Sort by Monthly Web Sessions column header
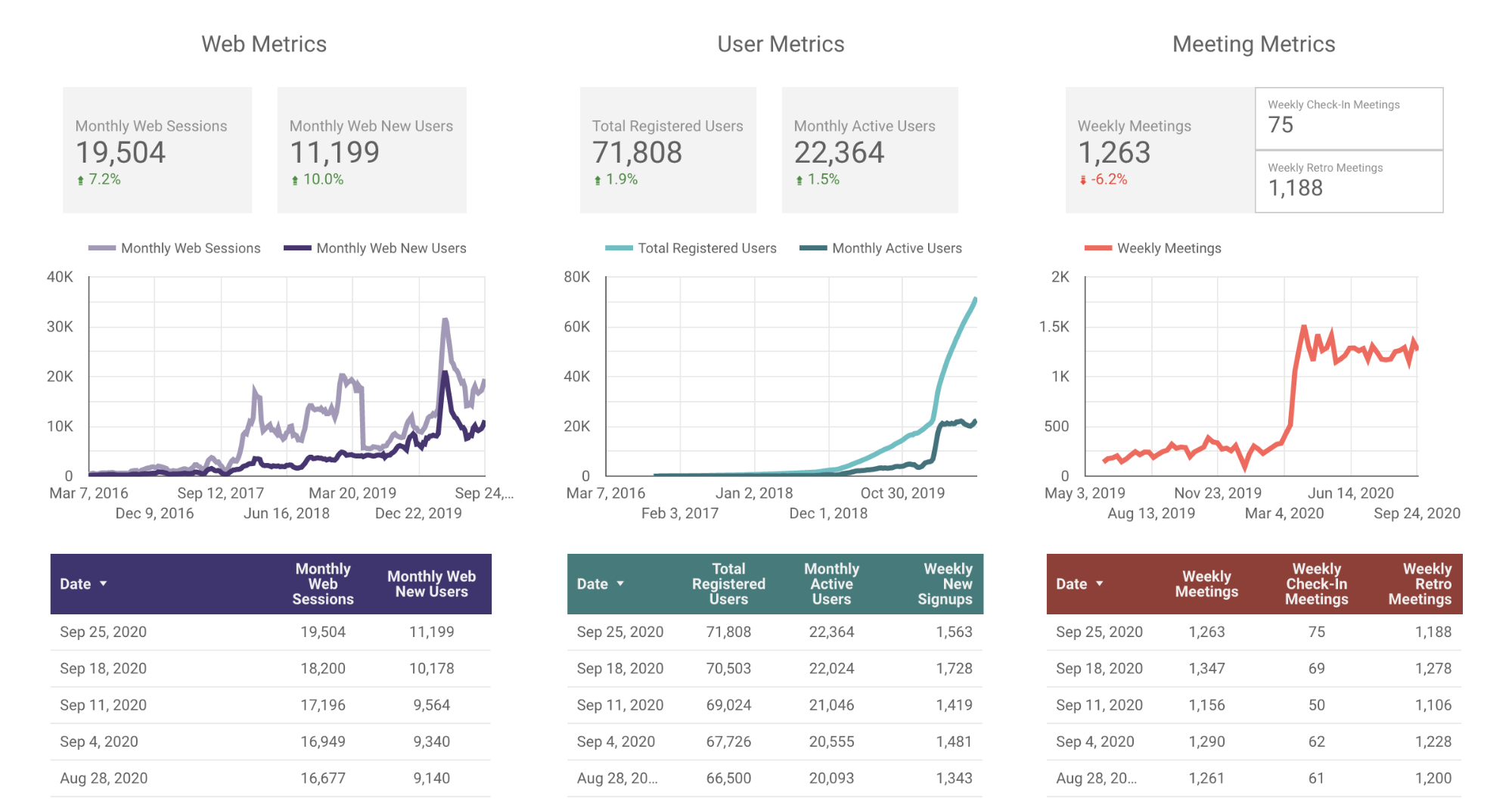1512x805 pixels. [323, 584]
